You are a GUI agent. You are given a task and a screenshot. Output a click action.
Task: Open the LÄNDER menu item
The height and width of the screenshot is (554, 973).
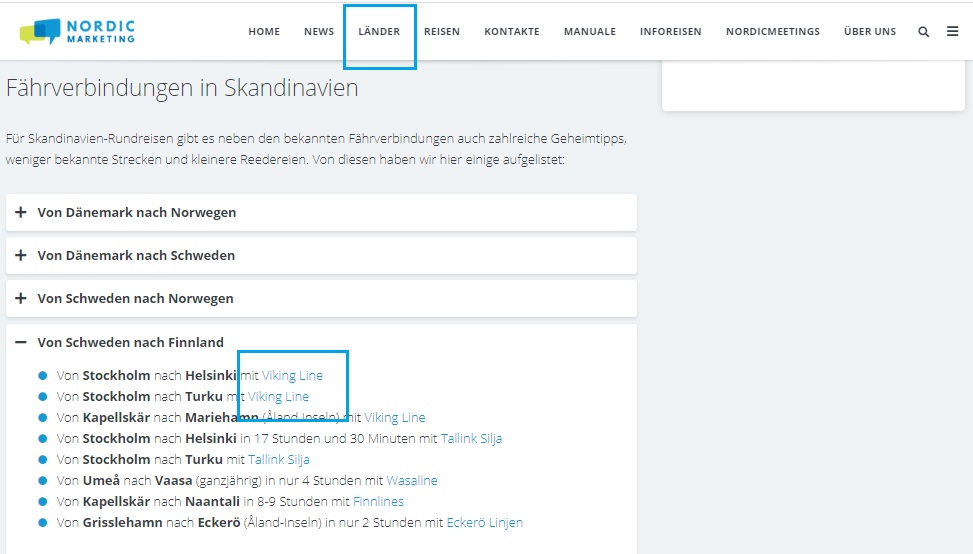coord(379,32)
